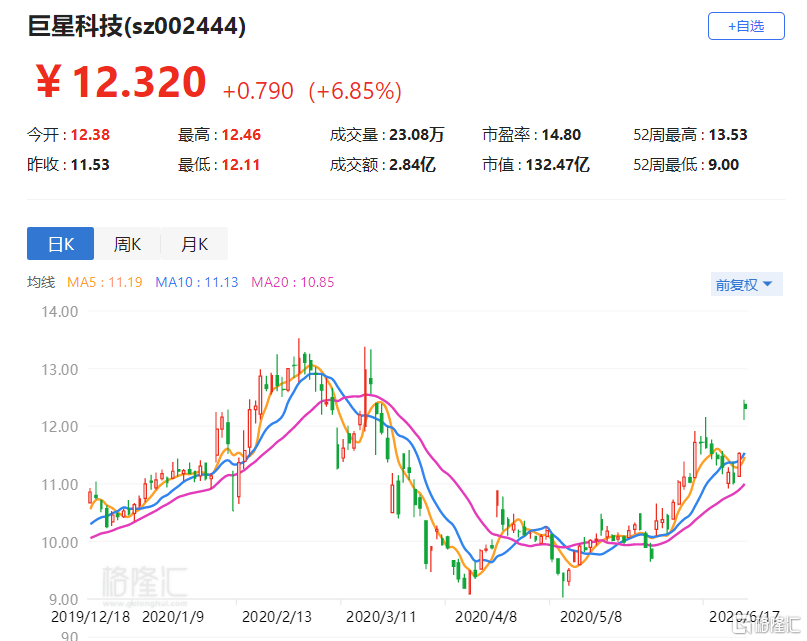
Task: Click the 最高 daily high 12.46
Action: 241,135
